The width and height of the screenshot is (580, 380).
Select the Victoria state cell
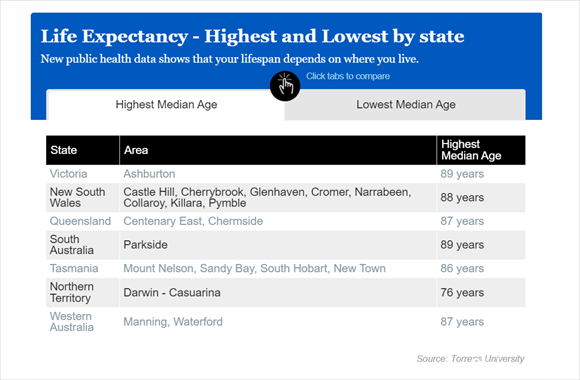tap(68, 174)
